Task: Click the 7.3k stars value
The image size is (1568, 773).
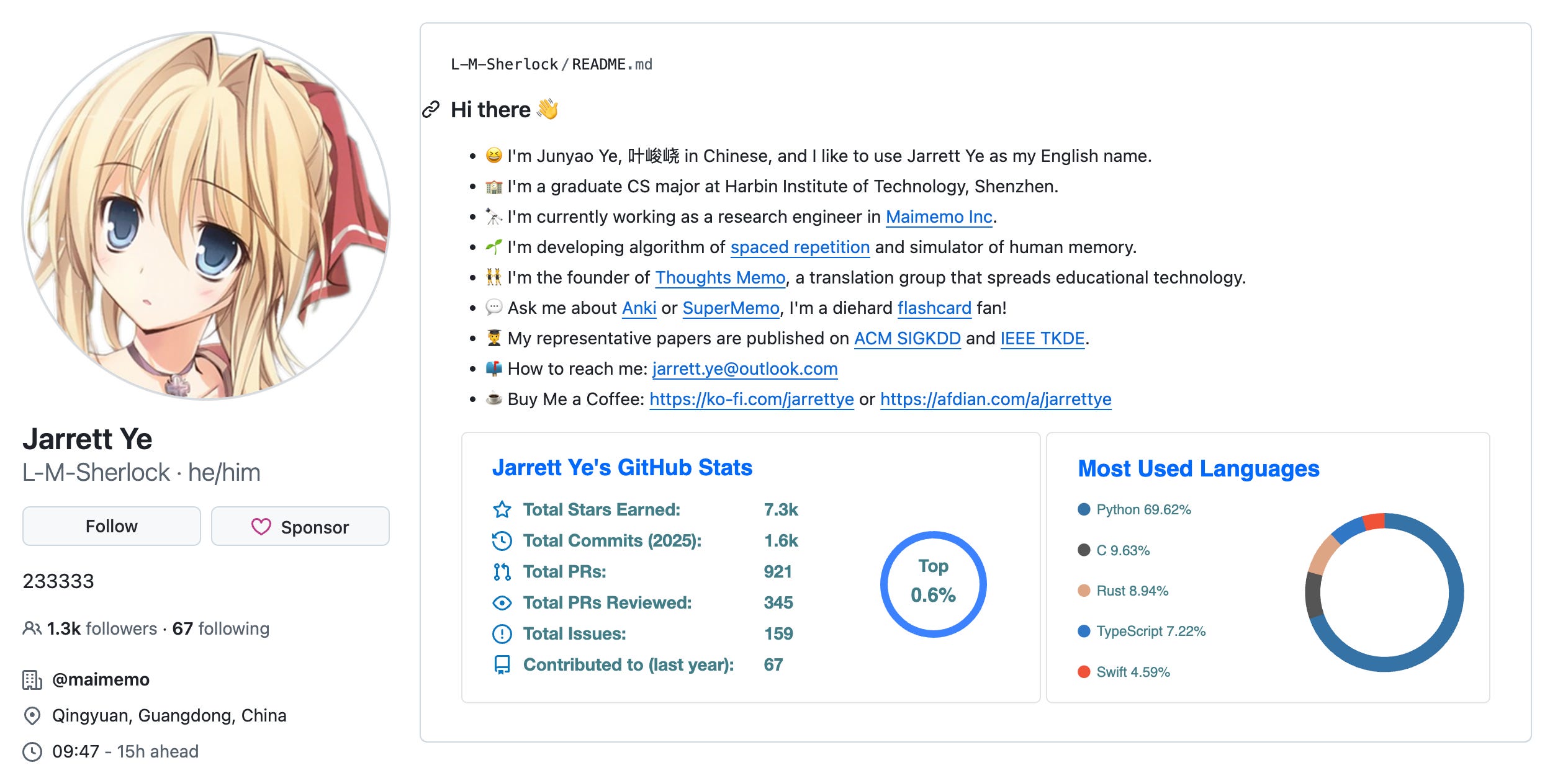Action: [781, 509]
